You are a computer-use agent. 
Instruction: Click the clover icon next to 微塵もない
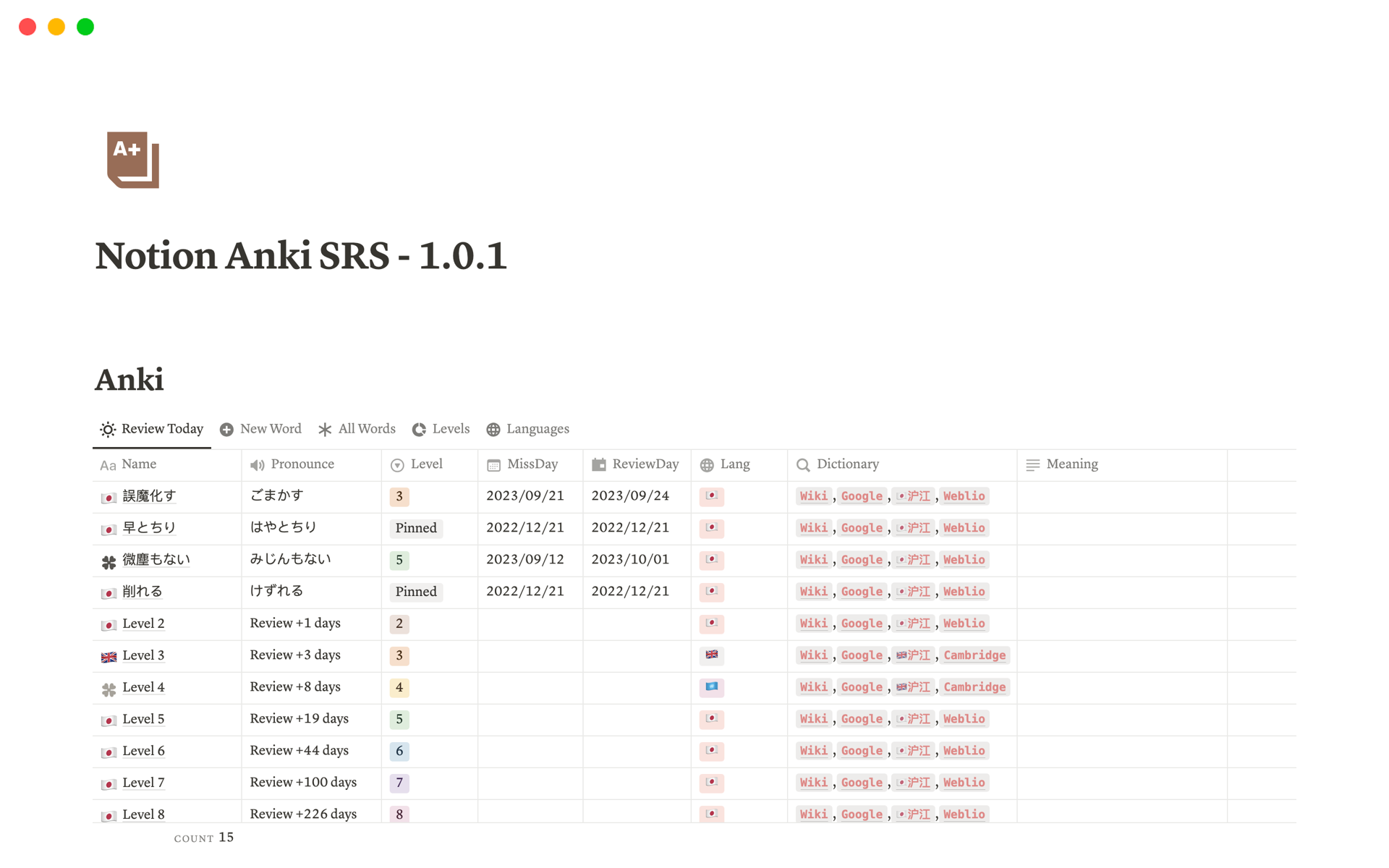coord(109,560)
